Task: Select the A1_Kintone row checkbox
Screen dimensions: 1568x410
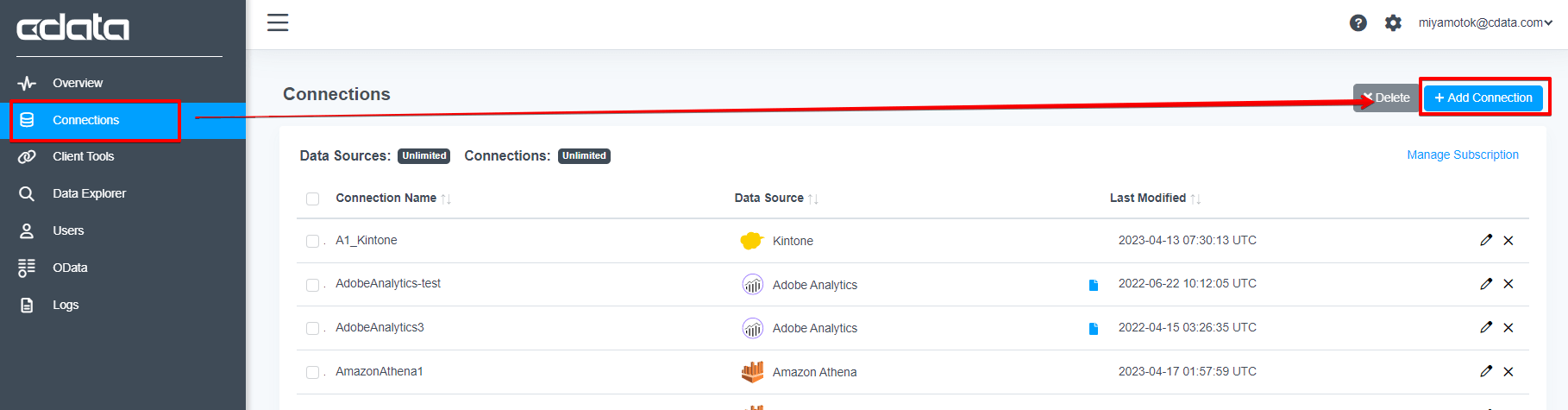Action: coord(312,241)
